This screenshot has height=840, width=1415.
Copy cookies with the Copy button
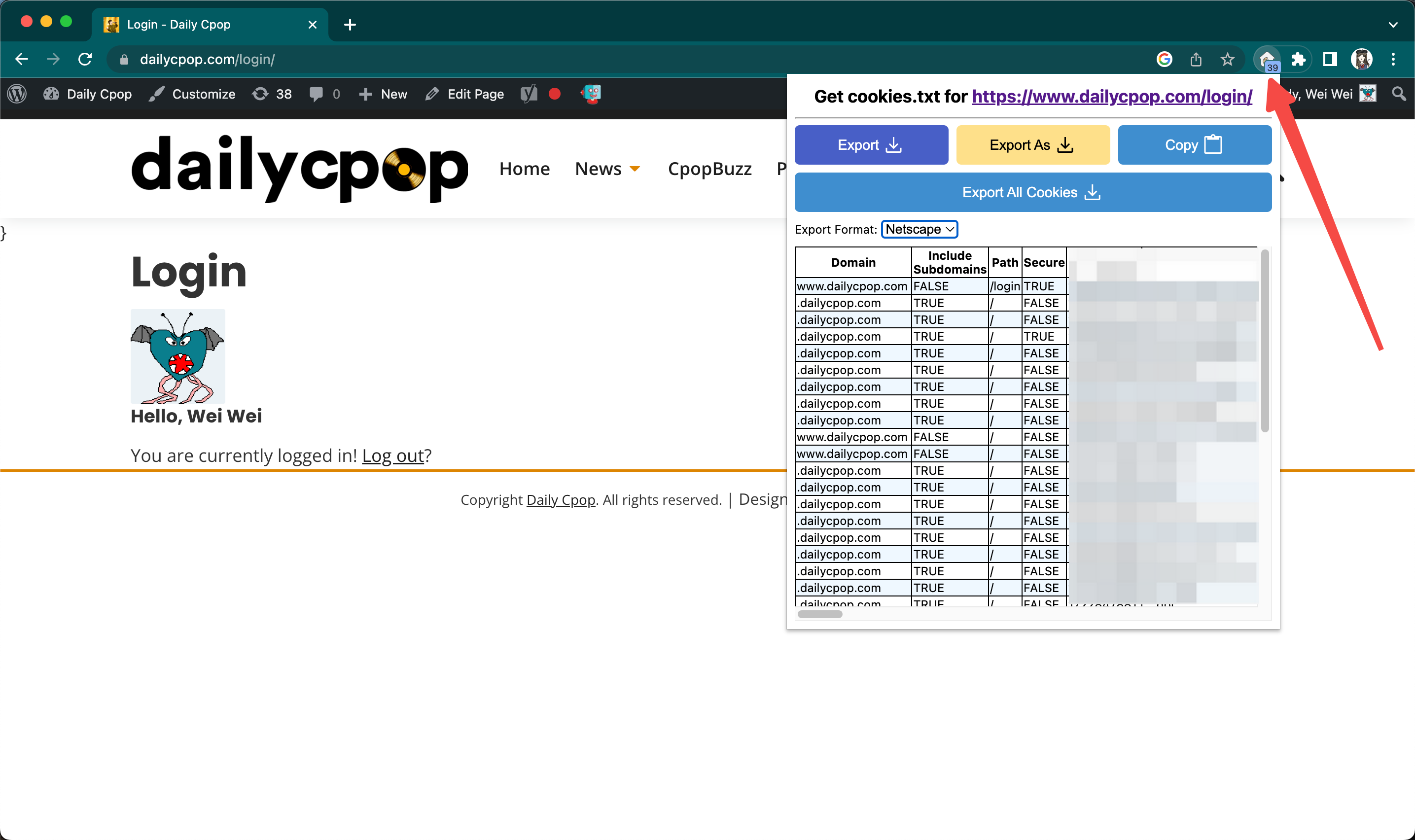tap(1194, 145)
